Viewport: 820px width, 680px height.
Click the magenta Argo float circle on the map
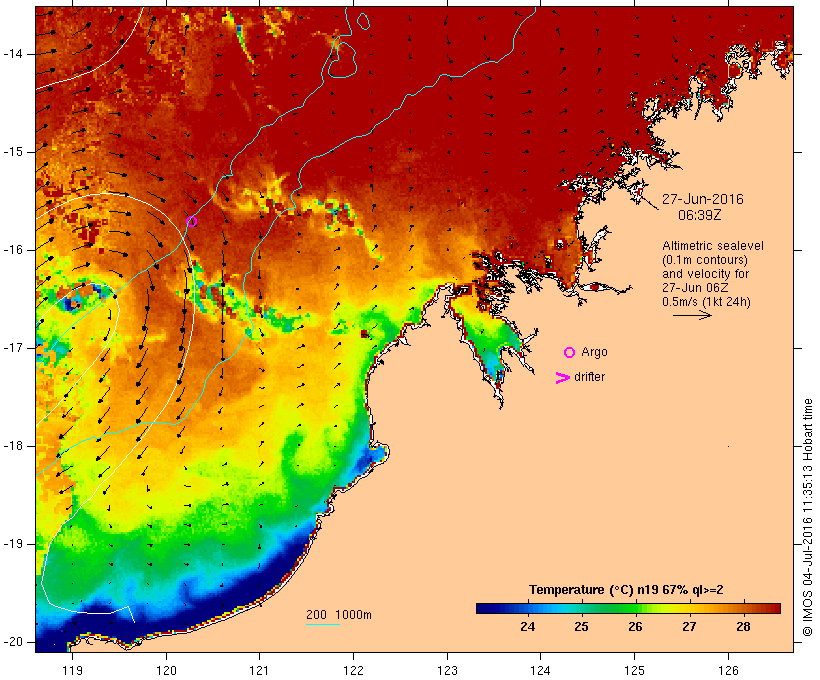click(192, 221)
